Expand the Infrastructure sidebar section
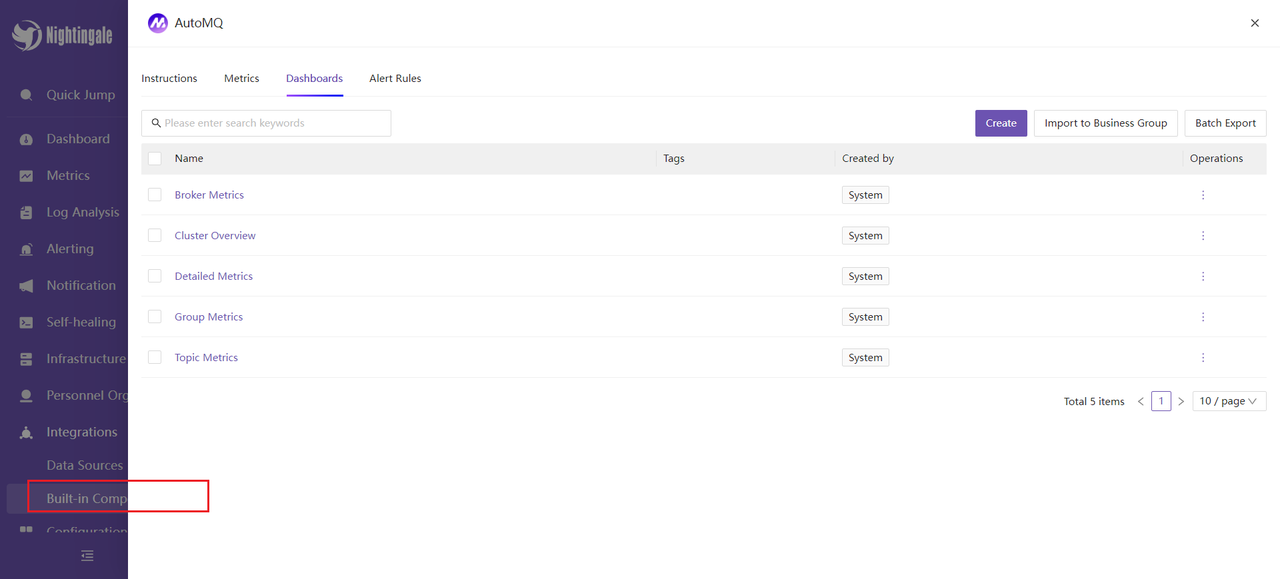This screenshot has height=579, width=1280. (x=85, y=359)
